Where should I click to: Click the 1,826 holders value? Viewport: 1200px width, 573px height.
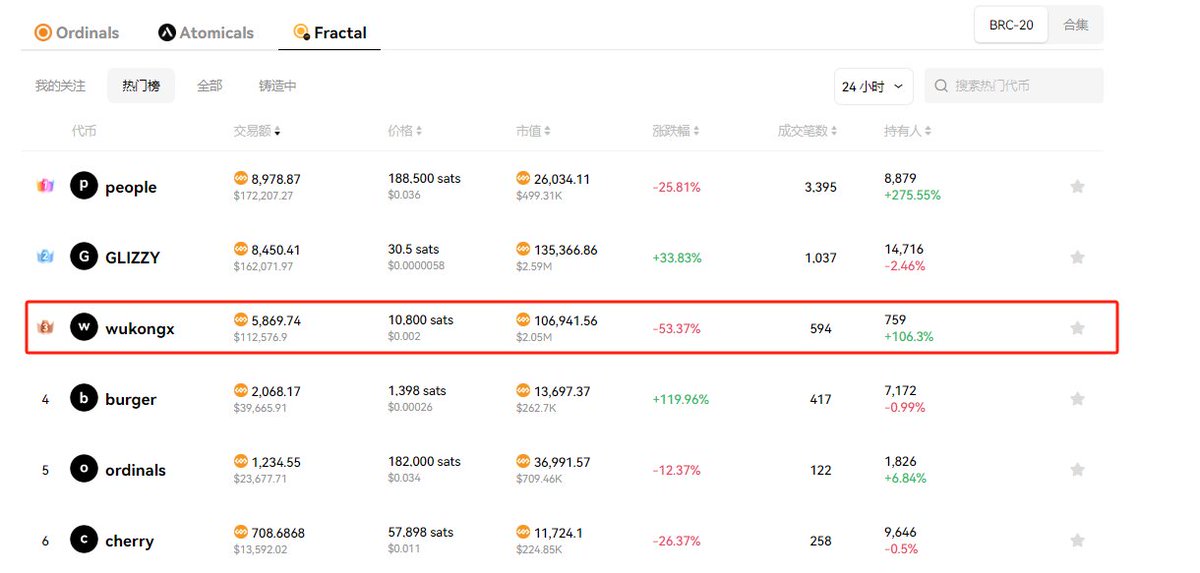(x=901, y=462)
